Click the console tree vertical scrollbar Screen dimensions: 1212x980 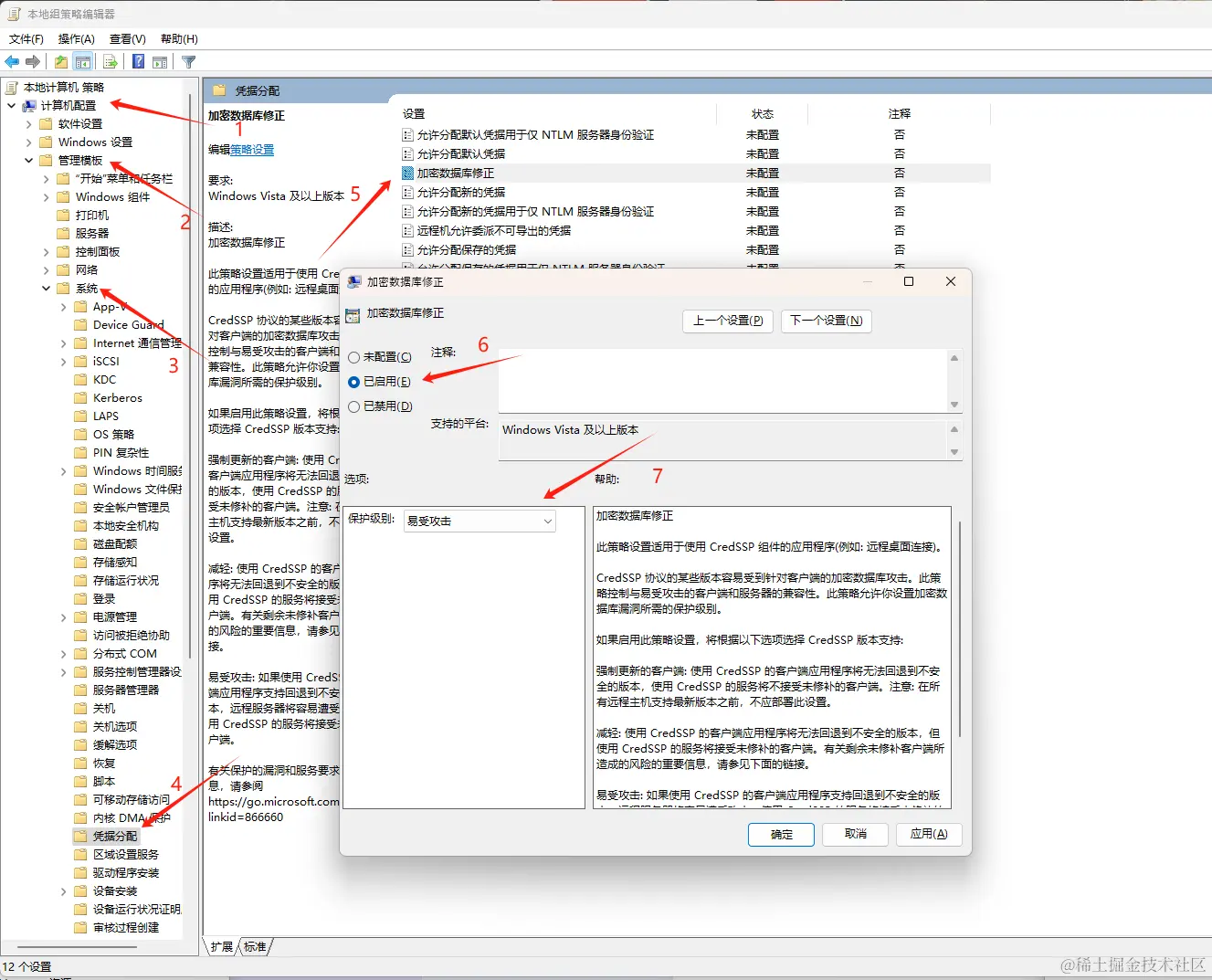(x=190, y=374)
